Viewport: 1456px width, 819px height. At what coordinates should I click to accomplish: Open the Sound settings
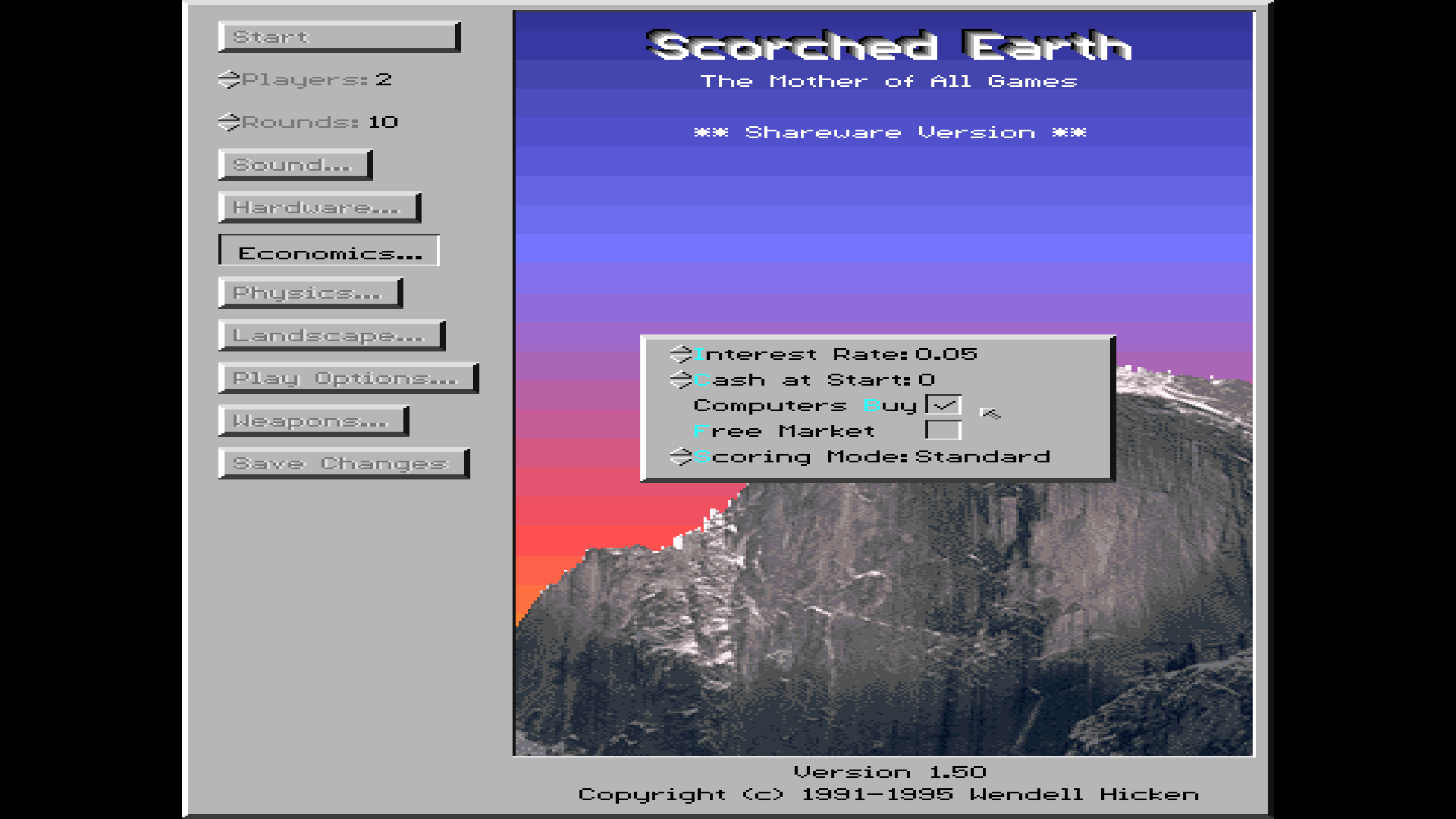pos(293,164)
